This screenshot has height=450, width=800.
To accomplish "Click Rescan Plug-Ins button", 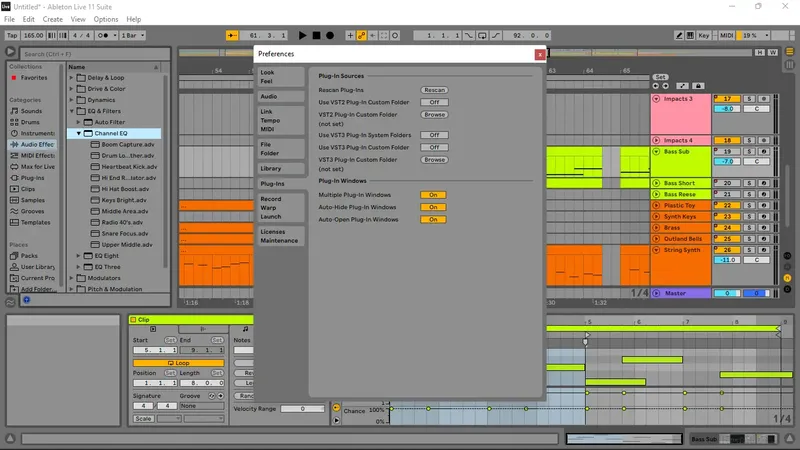I will click(434, 90).
